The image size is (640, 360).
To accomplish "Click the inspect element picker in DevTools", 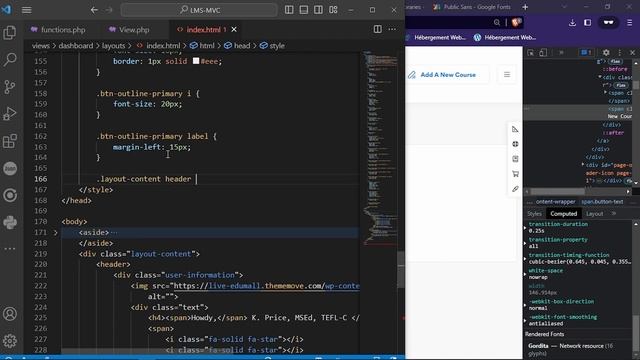I will 531,53.
